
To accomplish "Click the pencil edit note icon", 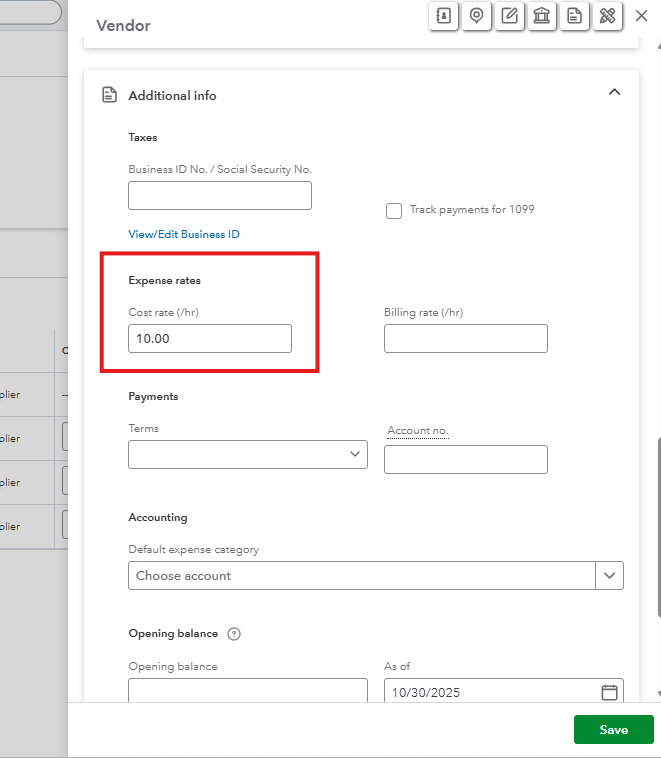I will pos(510,16).
